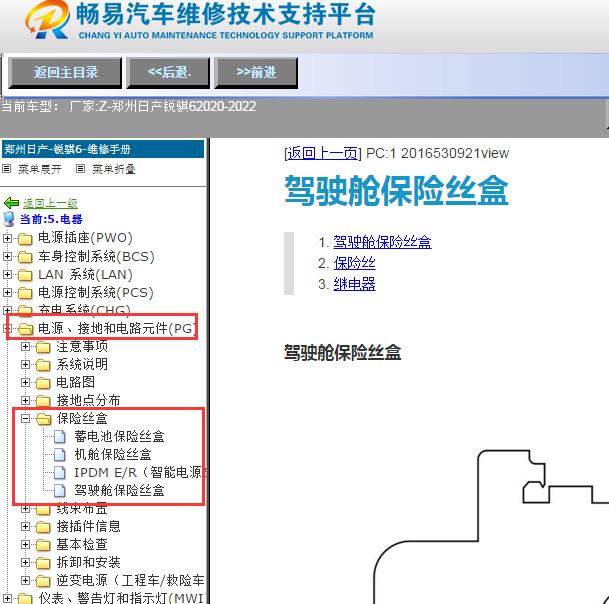Select 仪表、警告灯和指示灯(MWI) tree label
Screen dimensions: 609x604
click(x=122, y=598)
